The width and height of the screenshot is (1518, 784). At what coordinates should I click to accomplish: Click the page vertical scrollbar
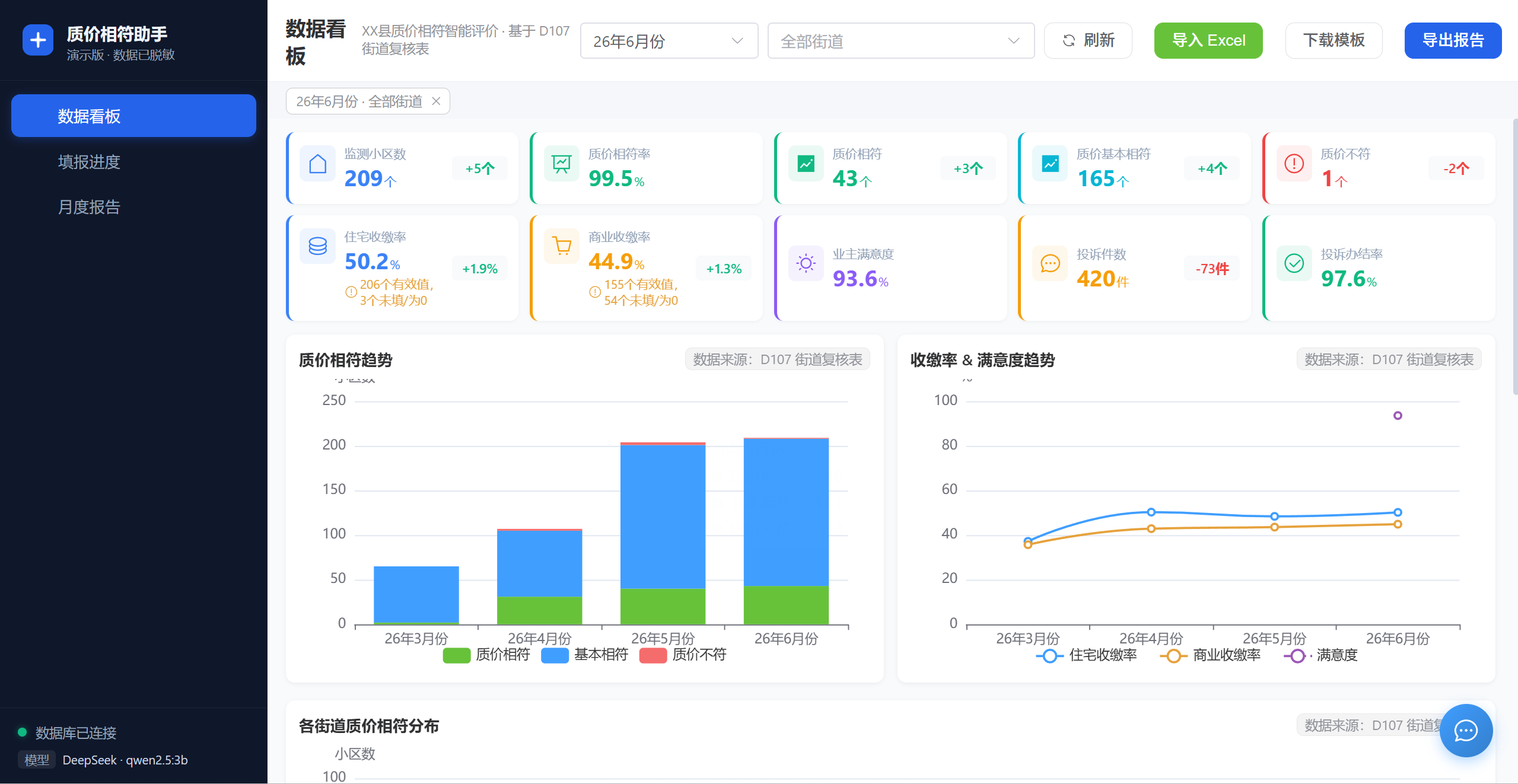pos(1514,256)
